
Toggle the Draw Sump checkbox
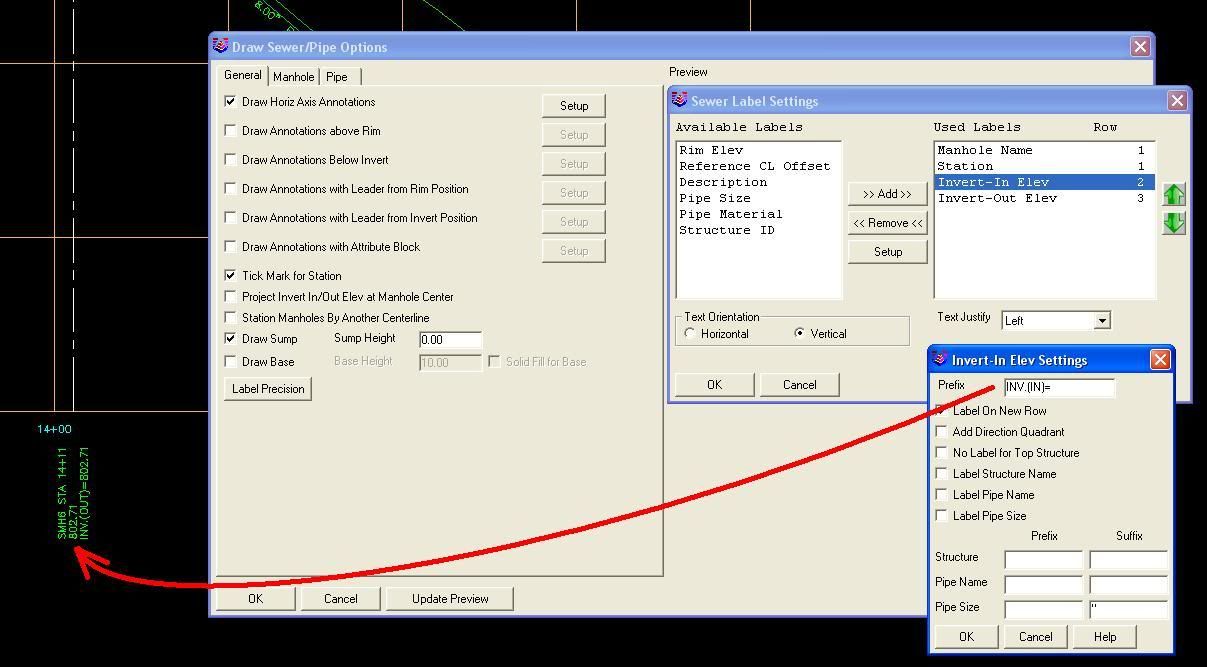[231, 339]
